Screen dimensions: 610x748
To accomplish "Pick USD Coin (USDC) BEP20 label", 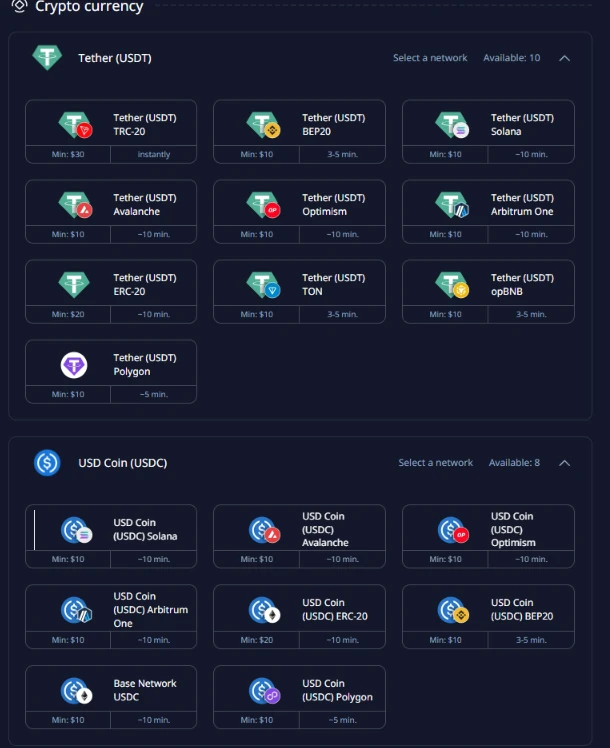I will [522, 610].
